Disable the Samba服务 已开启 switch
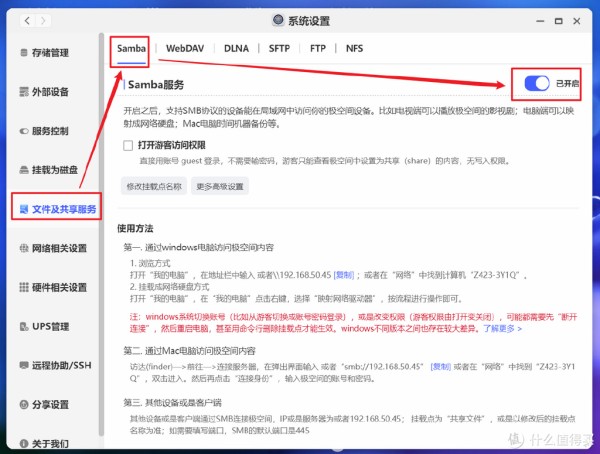The width and height of the screenshot is (600, 454). 536,84
